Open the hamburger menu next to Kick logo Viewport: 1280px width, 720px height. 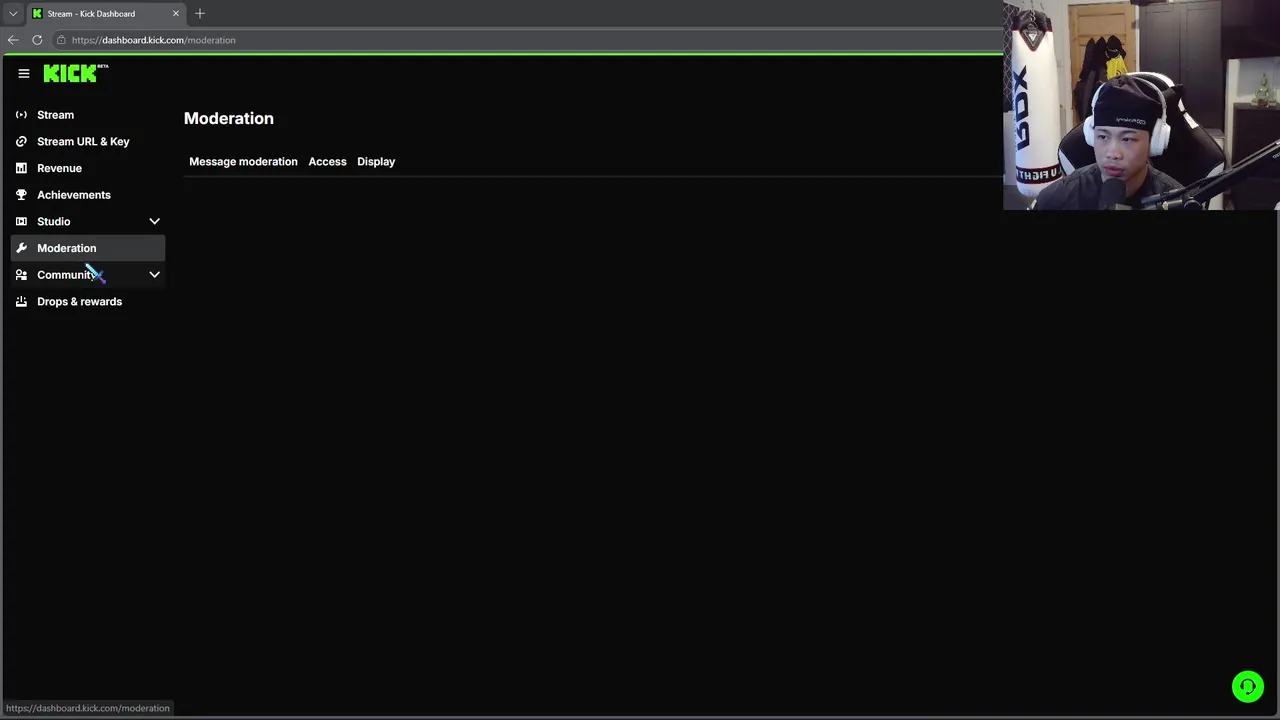24,73
